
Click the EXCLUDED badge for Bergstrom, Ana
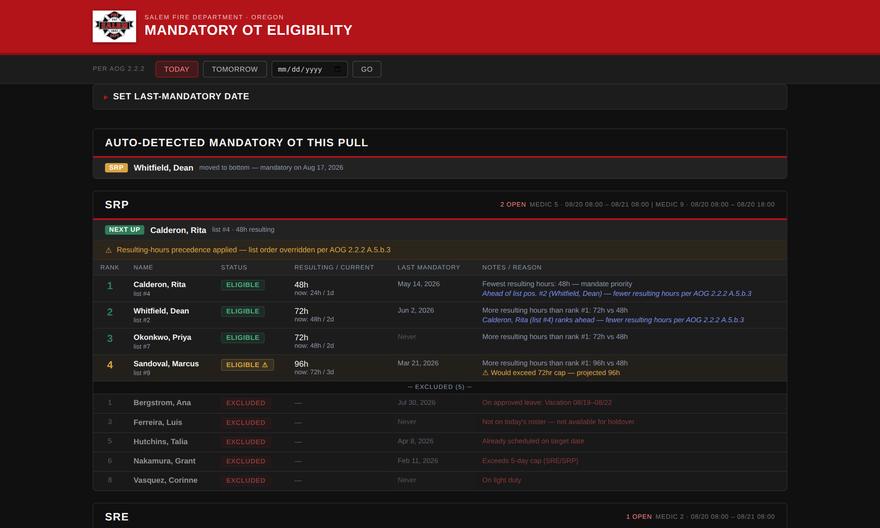tap(245, 403)
